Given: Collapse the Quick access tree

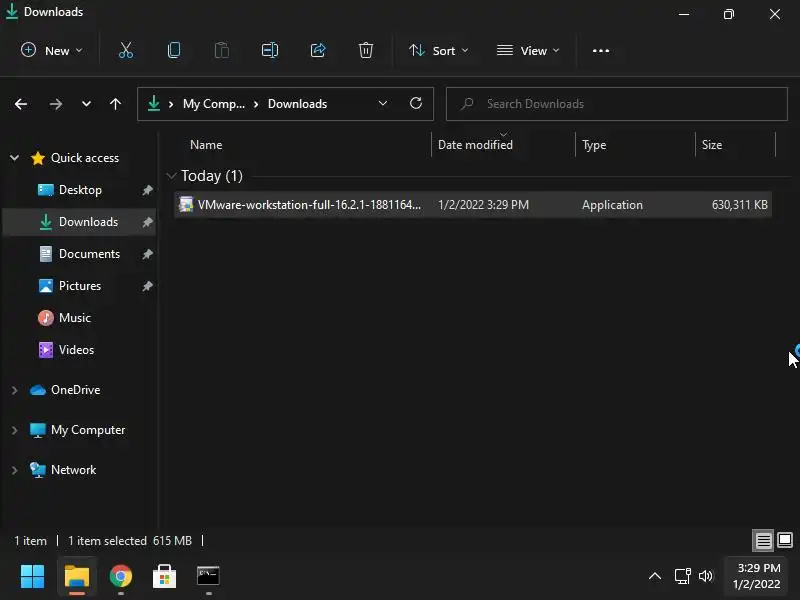Looking at the screenshot, I should click(x=14, y=158).
